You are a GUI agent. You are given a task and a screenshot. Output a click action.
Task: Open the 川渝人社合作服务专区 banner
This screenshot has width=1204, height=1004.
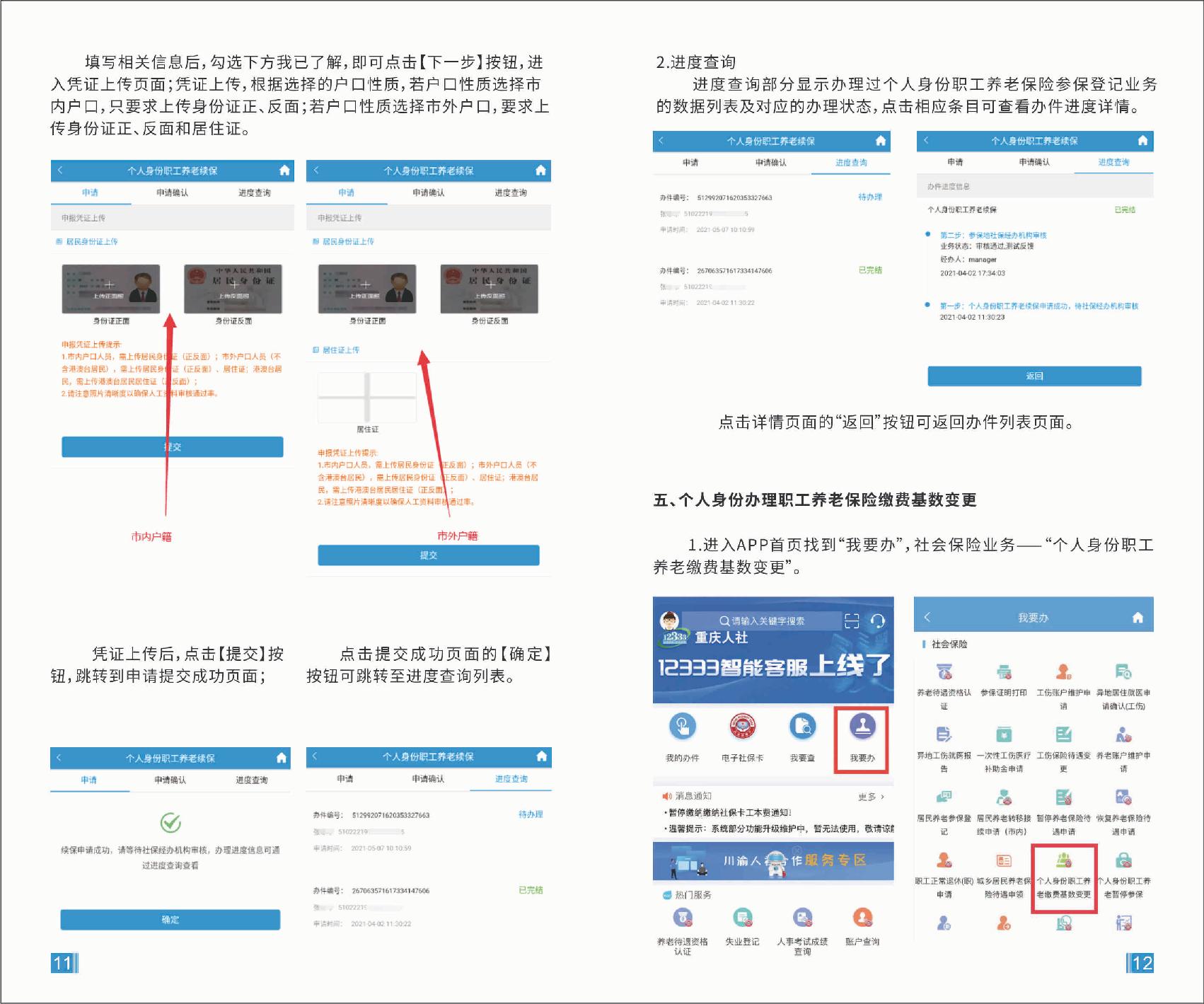773,861
